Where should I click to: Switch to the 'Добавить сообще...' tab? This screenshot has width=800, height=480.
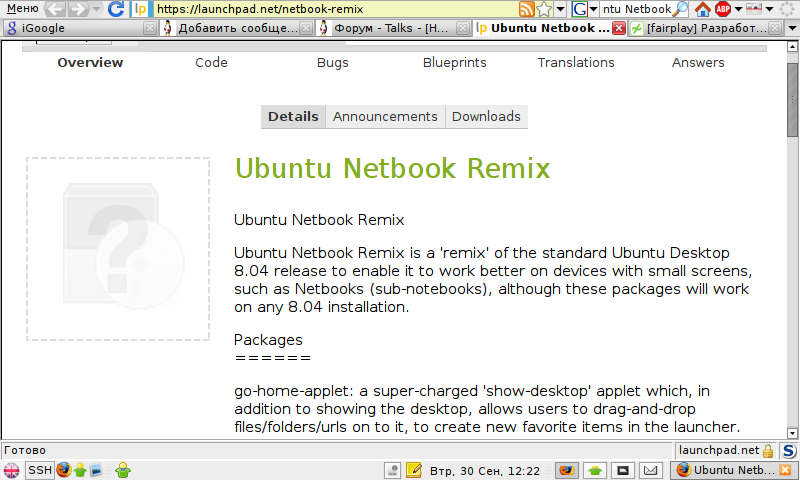pos(237,28)
